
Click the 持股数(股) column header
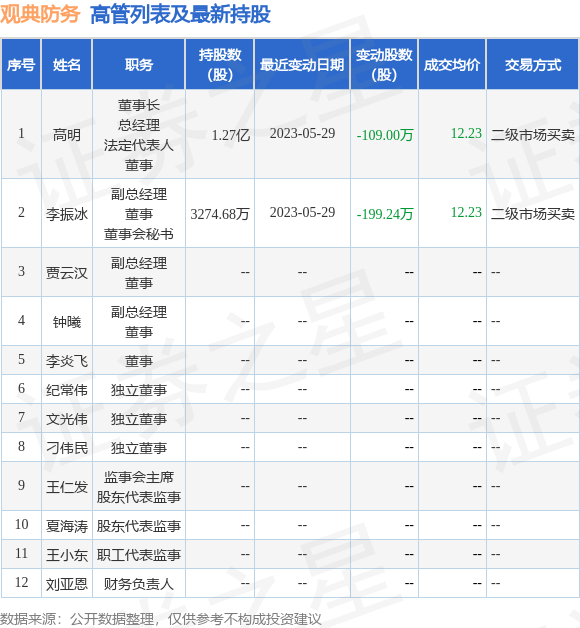coord(220,64)
